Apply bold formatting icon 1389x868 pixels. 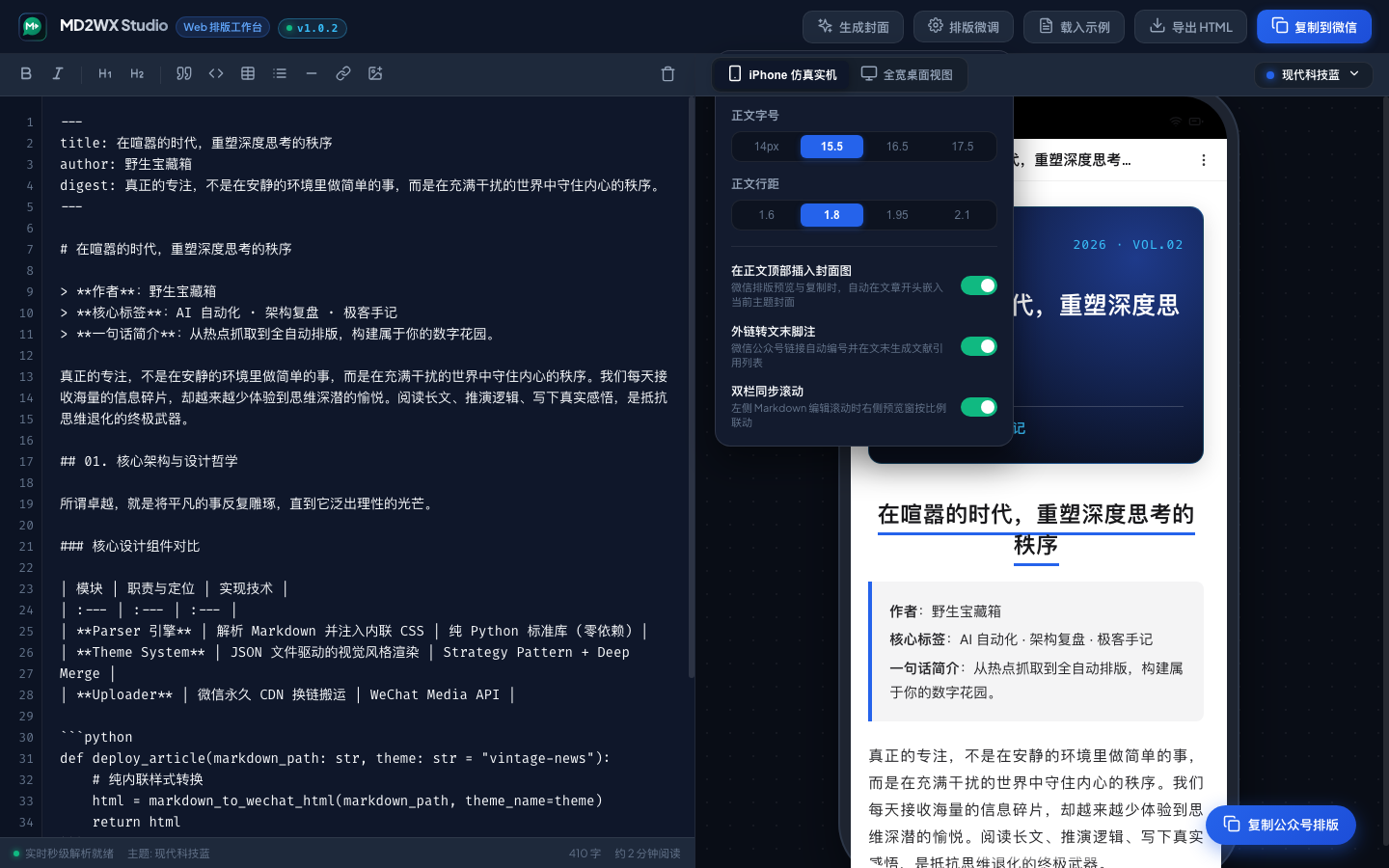click(26, 73)
